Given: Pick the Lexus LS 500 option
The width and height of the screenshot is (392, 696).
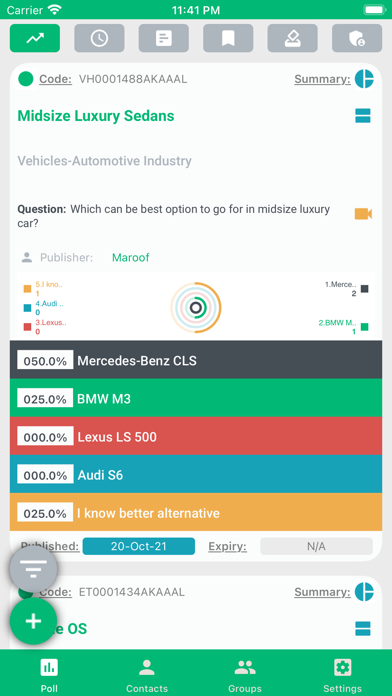Looking at the screenshot, I should click(x=196, y=436).
